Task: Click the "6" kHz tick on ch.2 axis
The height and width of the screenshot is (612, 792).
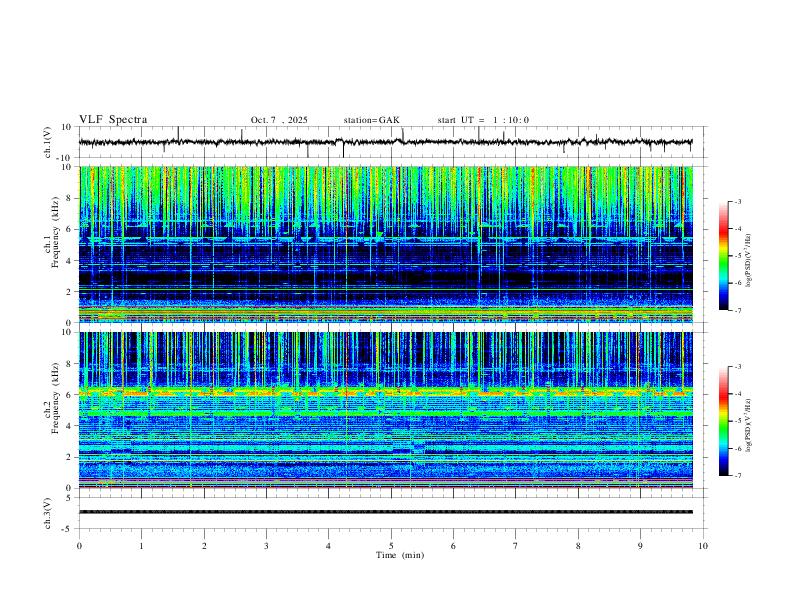Action: 70,395
